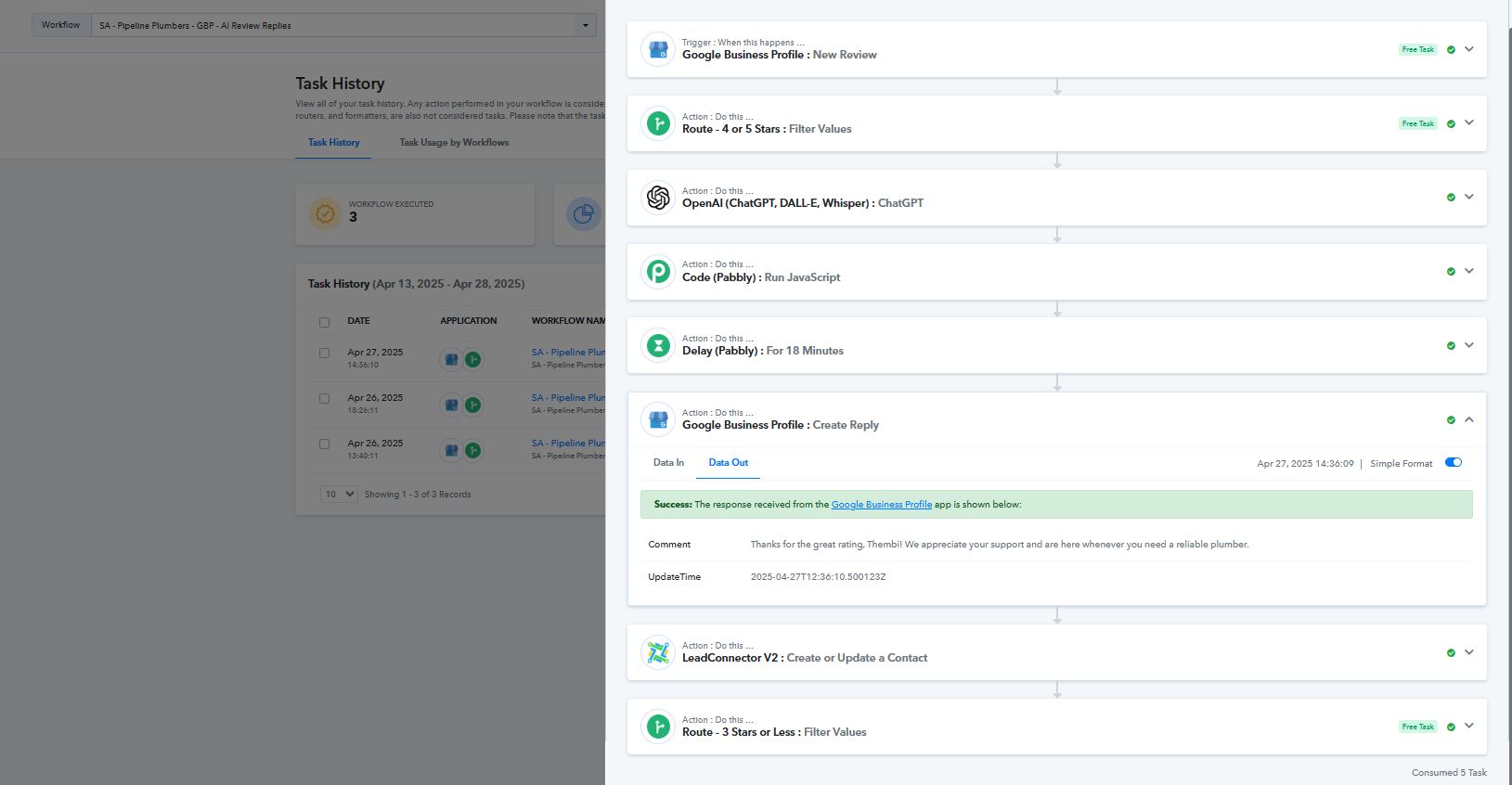
Task: Open the first SA - Pipeline Plumbers workflow link
Action: coord(568,353)
